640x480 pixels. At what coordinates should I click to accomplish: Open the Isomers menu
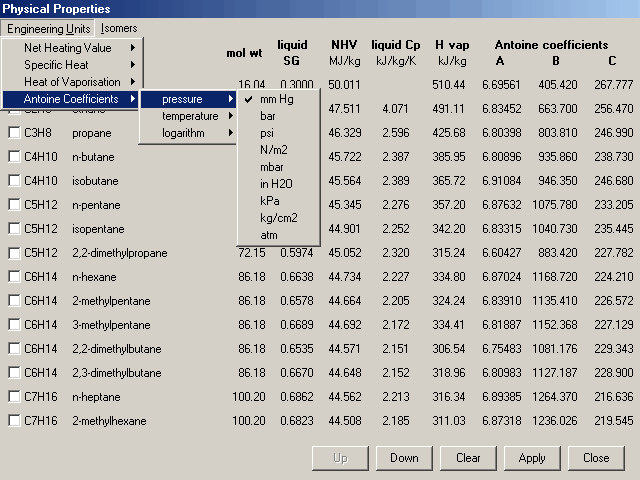[x=119, y=28]
